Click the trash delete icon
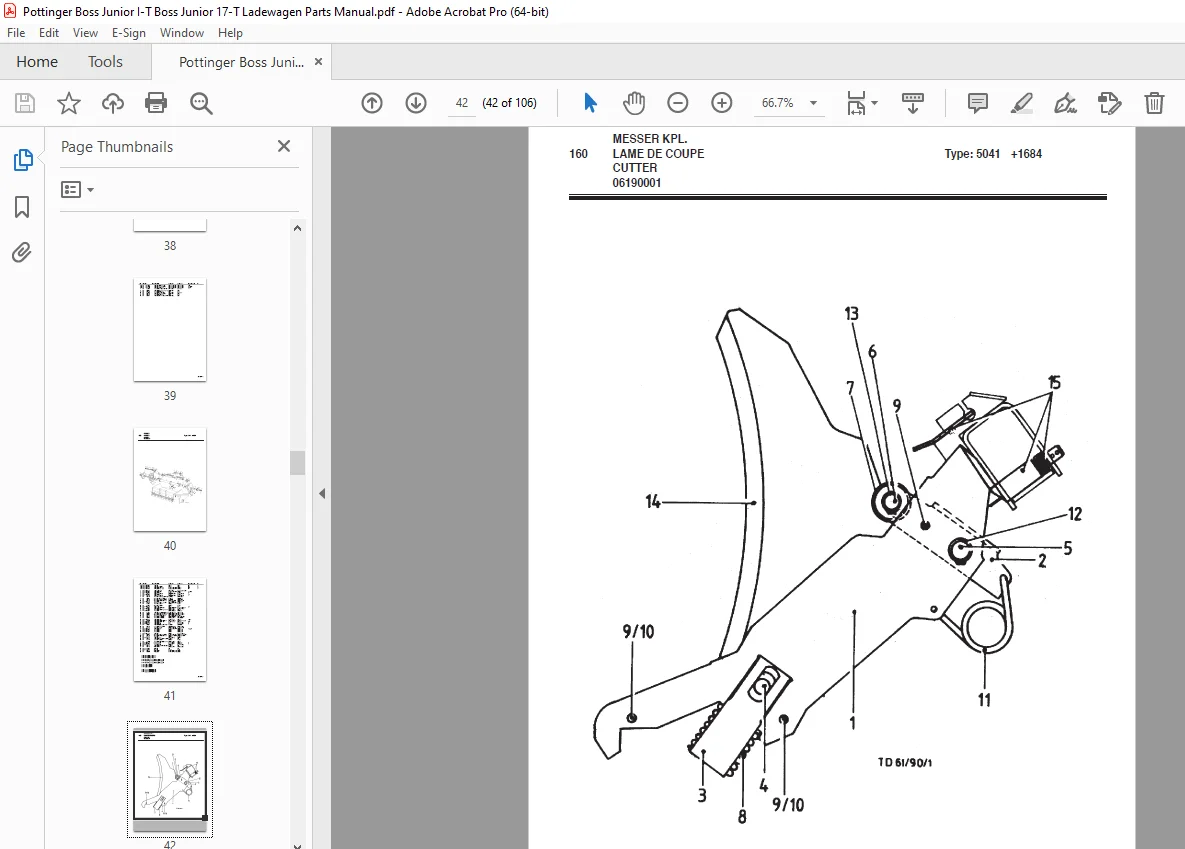 [x=1154, y=103]
